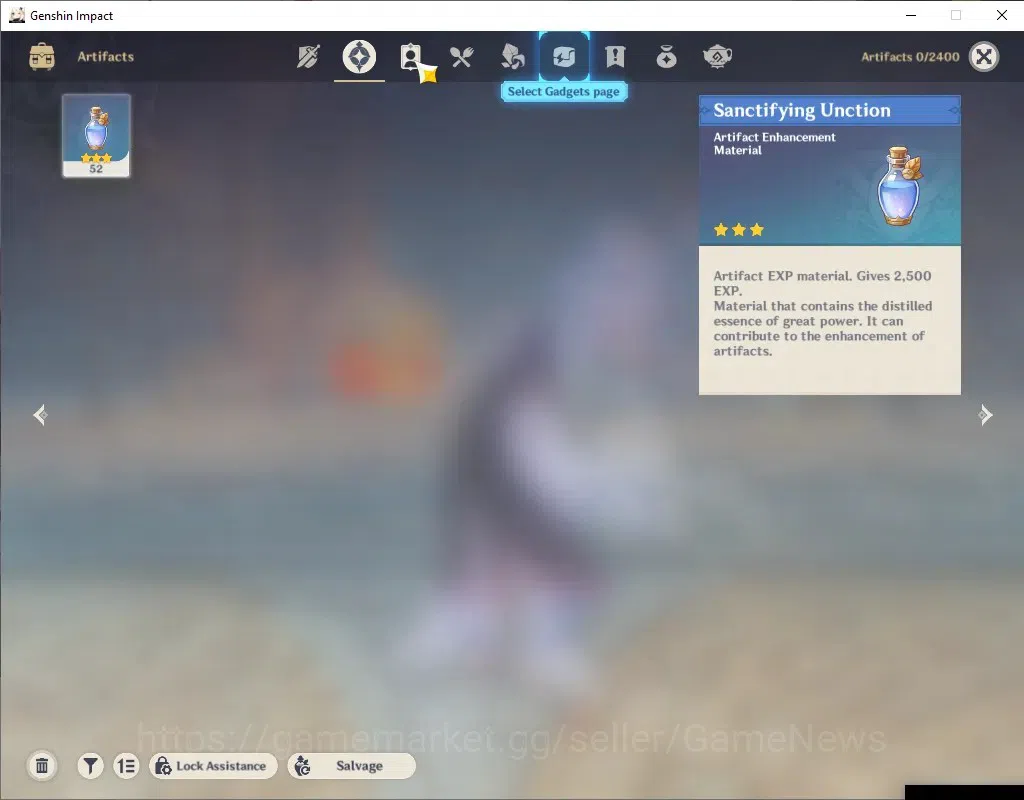Go to previous page with left arrow

[x=40, y=415]
